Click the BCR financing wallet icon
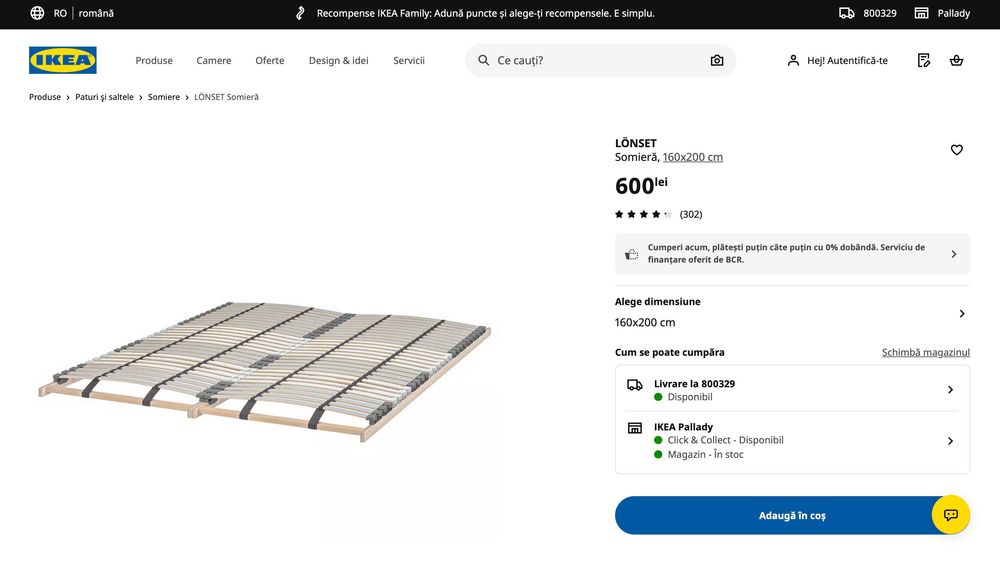 pos(631,254)
